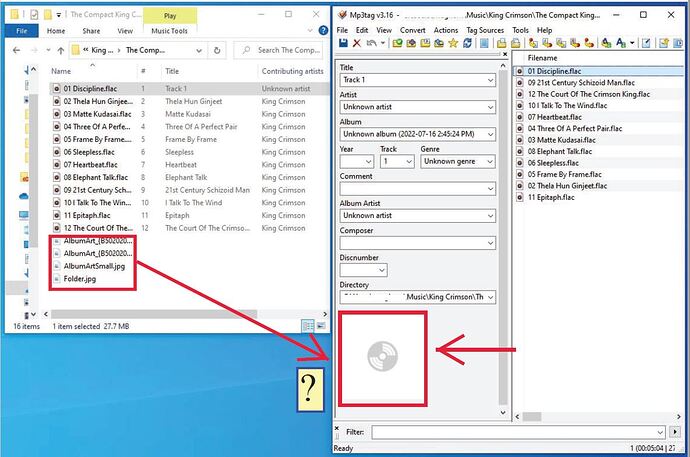Open the Tools menu in Mp3tag

point(520,30)
